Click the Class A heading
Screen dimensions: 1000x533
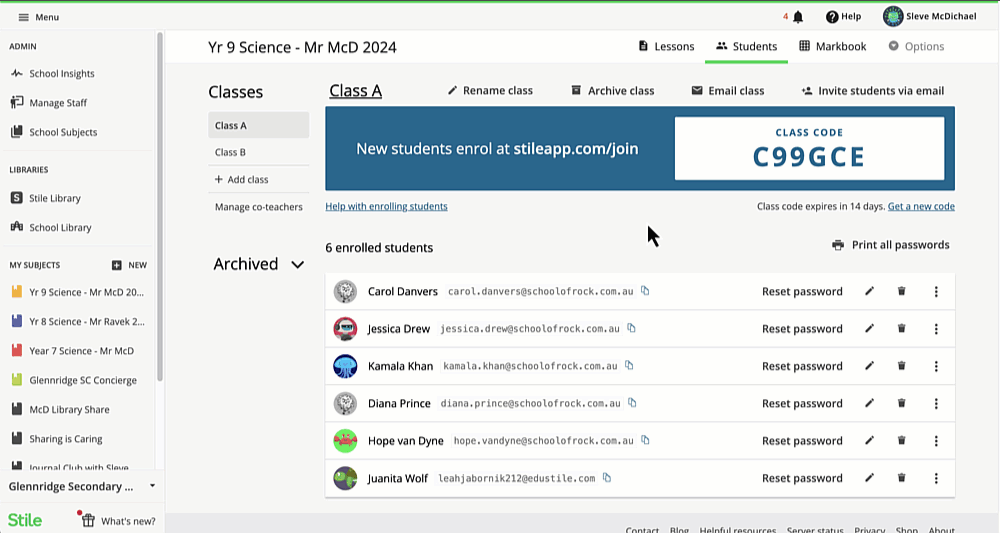[355, 91]
